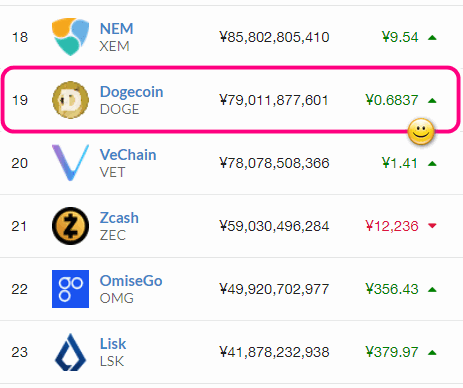Click green up arrow beside Lisk price
The height and width of the screenshot is (388, 463).
432,352
